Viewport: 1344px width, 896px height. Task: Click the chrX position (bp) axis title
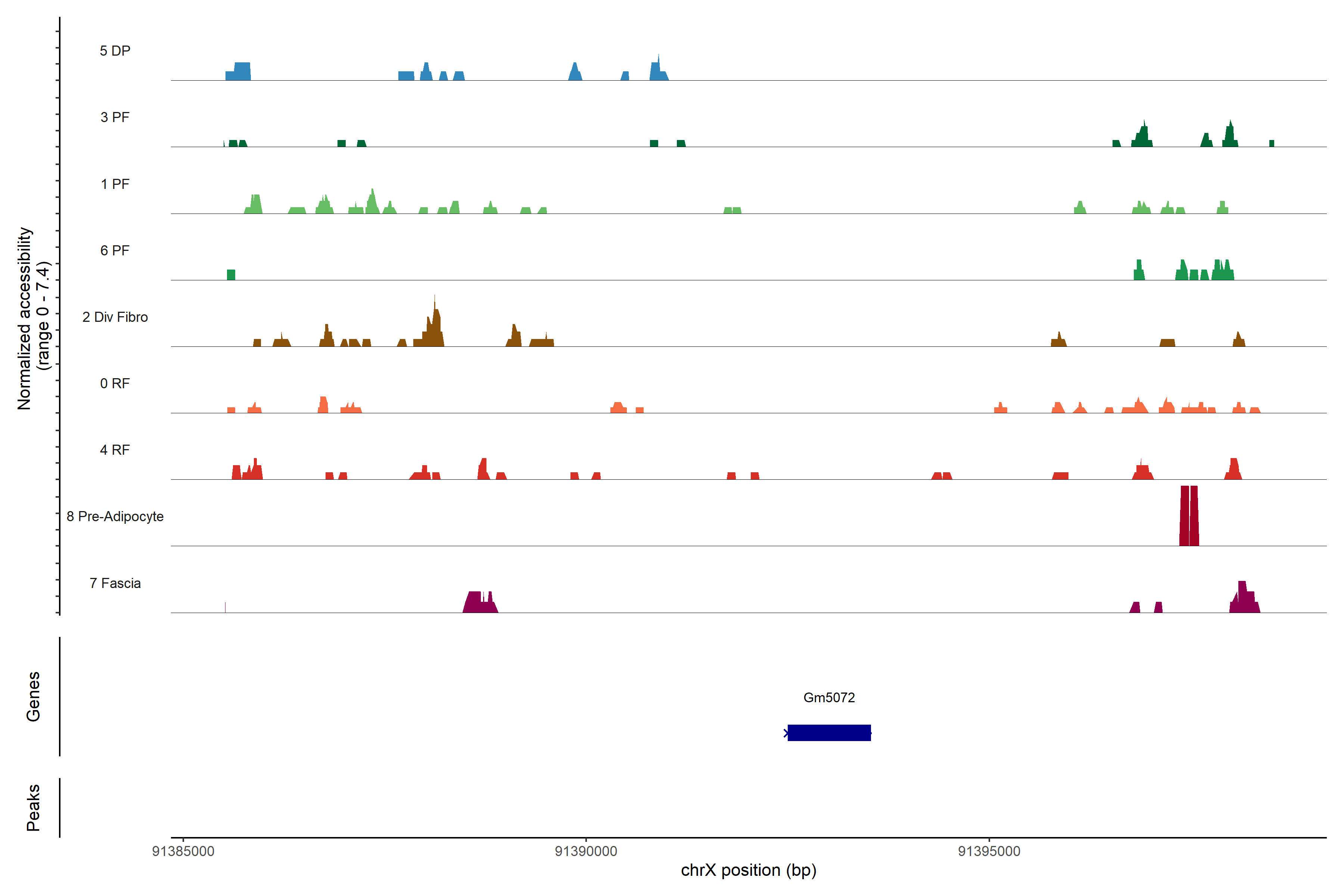(x=748, y=870)
